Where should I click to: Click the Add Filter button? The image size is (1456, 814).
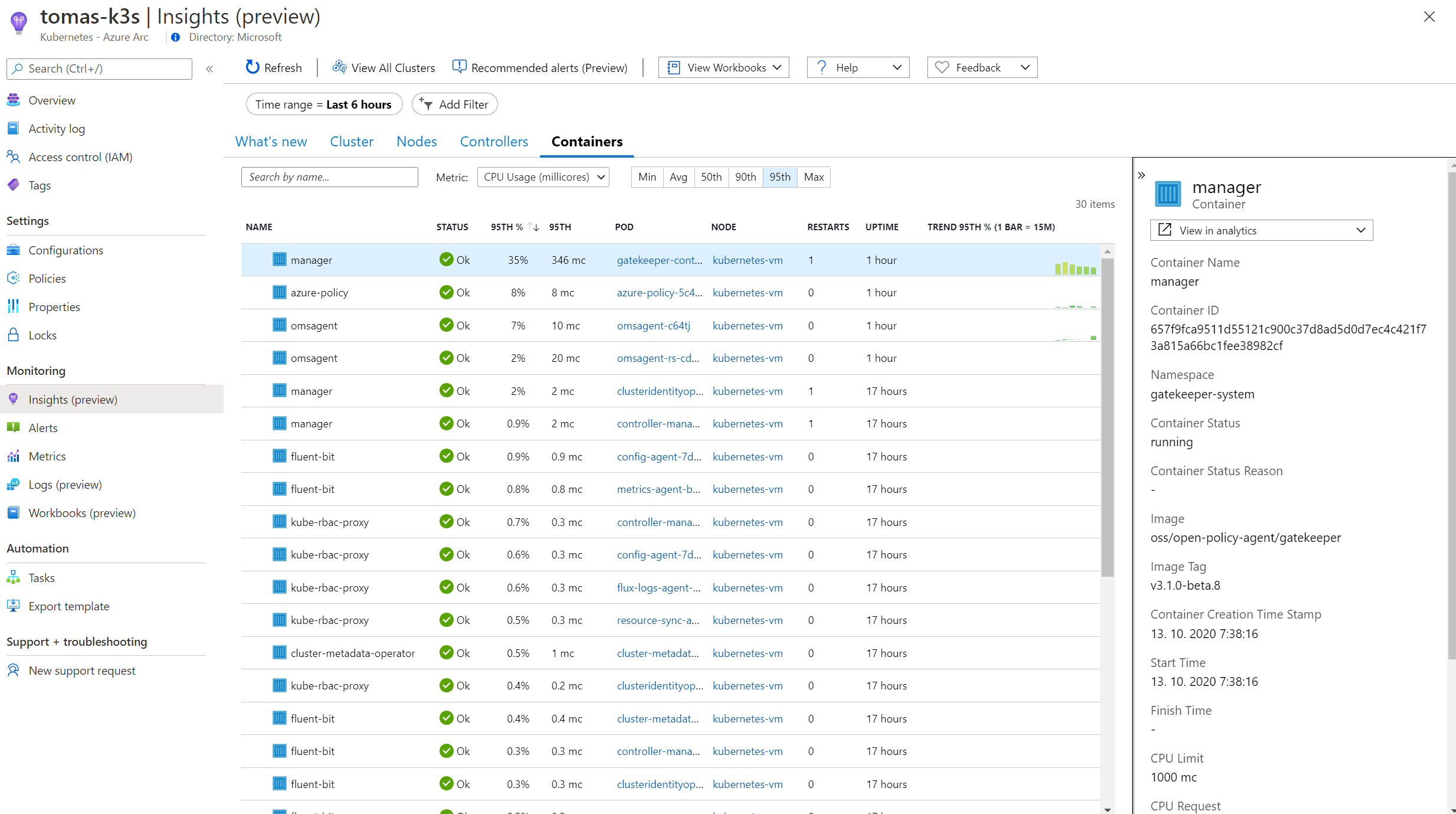point(454,104)
